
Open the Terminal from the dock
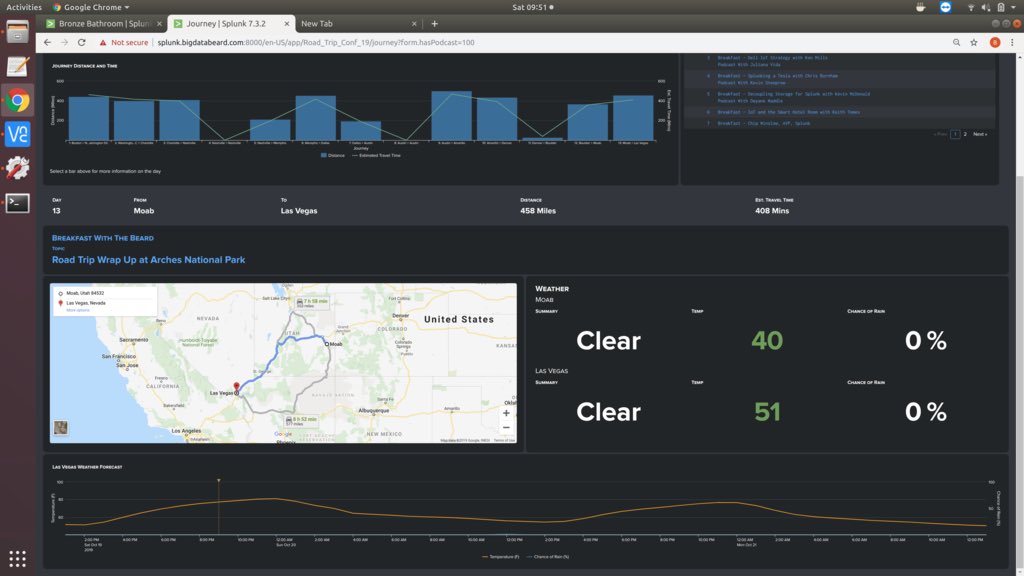click(18, 203)
